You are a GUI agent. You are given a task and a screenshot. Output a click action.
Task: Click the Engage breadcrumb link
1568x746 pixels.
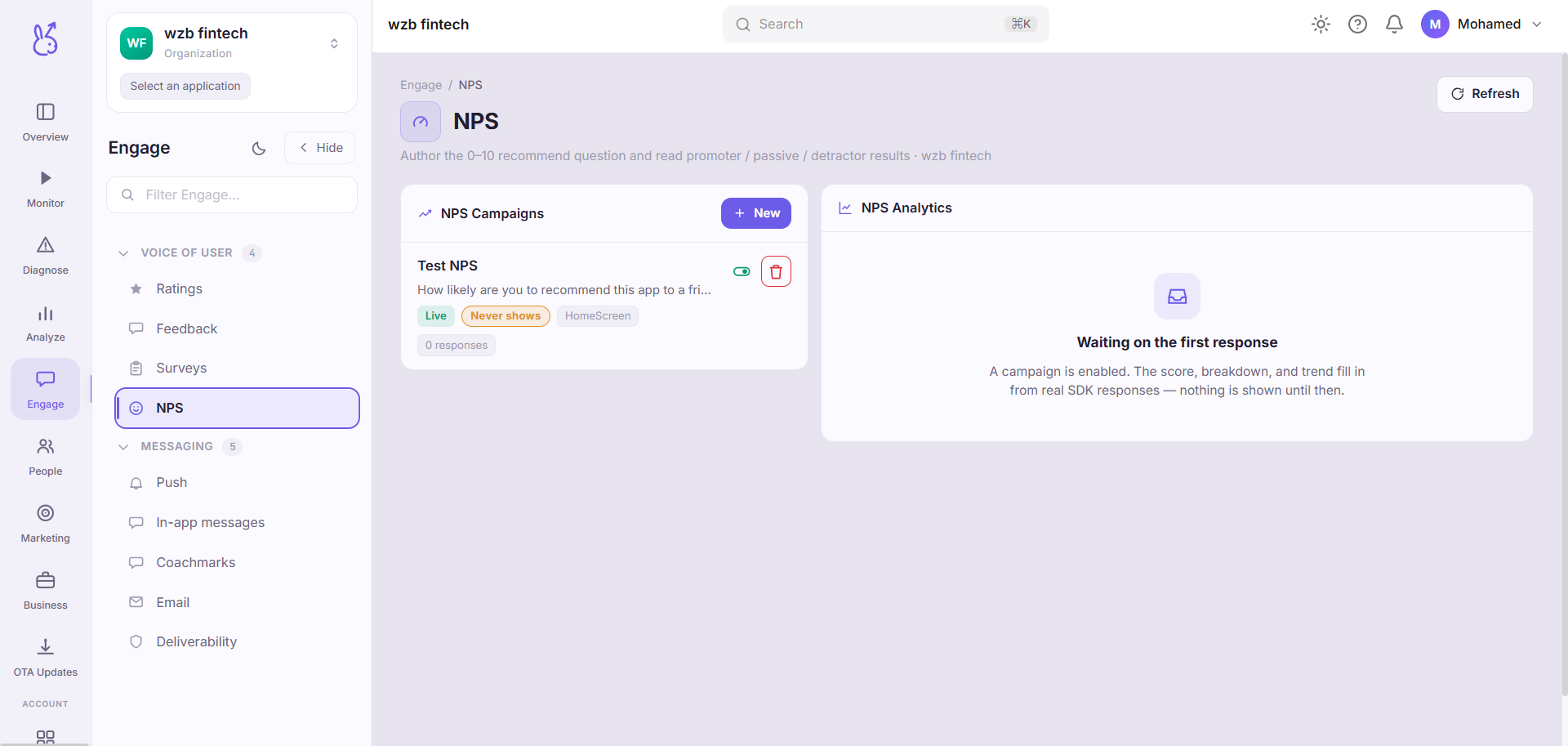coord(421,85)
